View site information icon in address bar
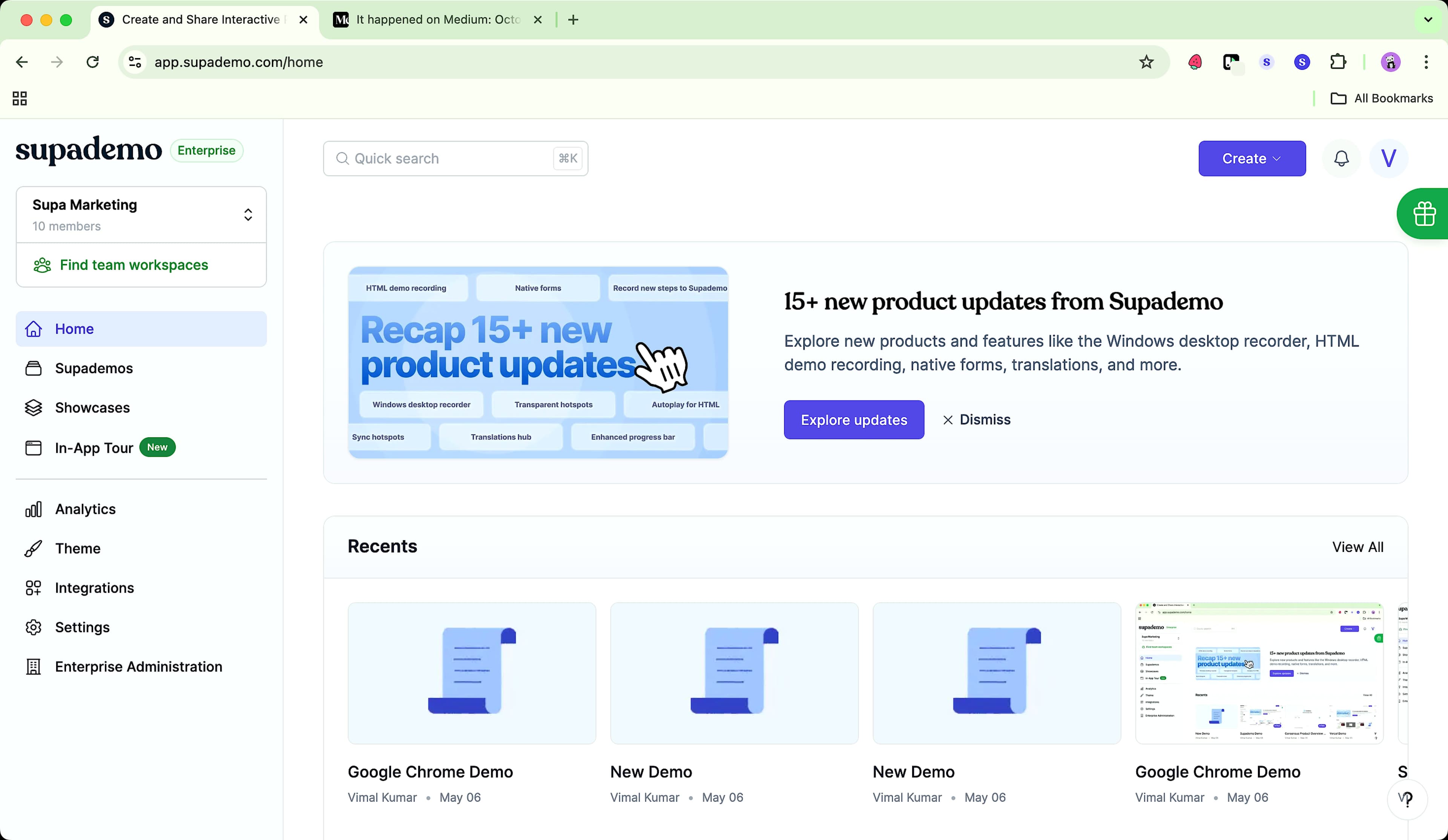 point(135,62)
